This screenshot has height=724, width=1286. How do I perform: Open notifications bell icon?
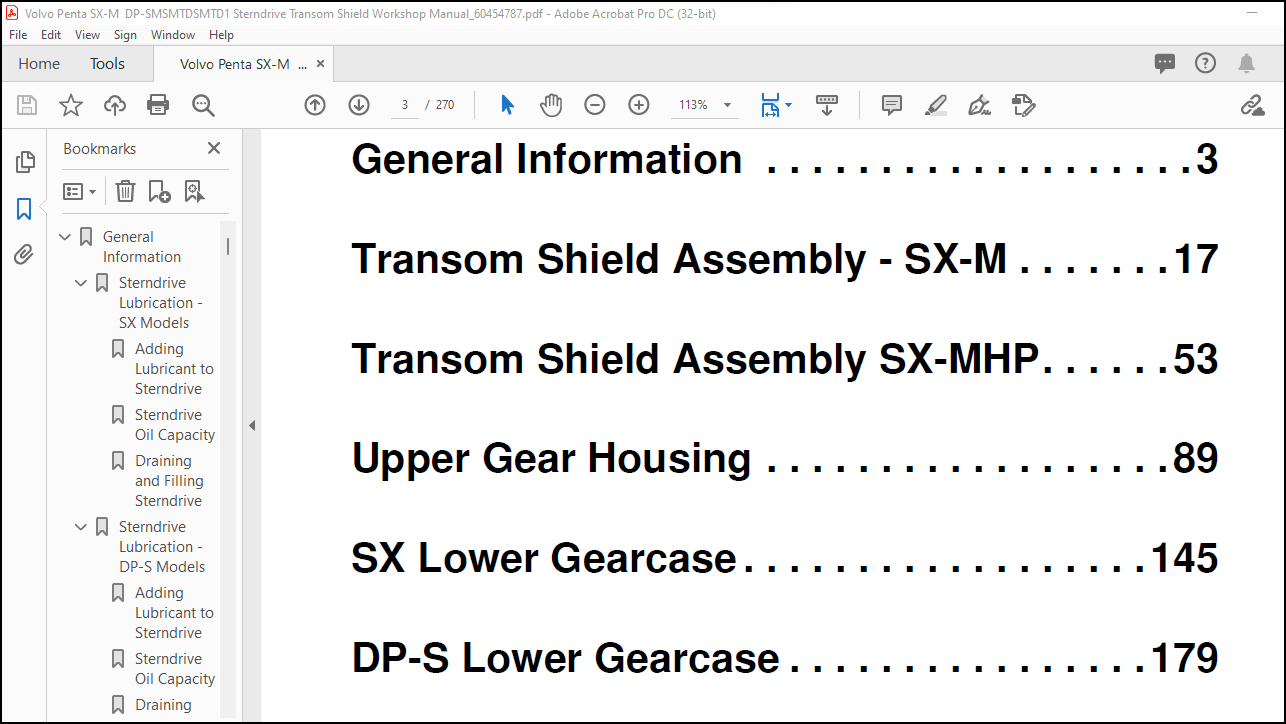click(1246, 64)
